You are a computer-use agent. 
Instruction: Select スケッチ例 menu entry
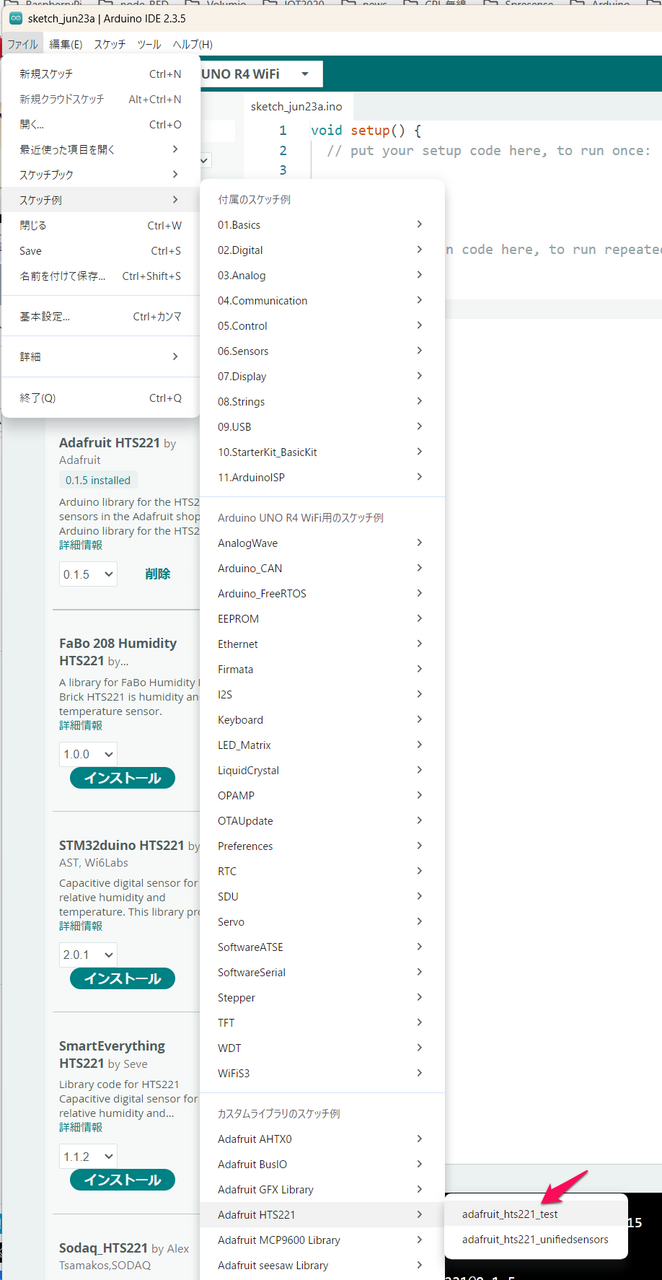100,200
